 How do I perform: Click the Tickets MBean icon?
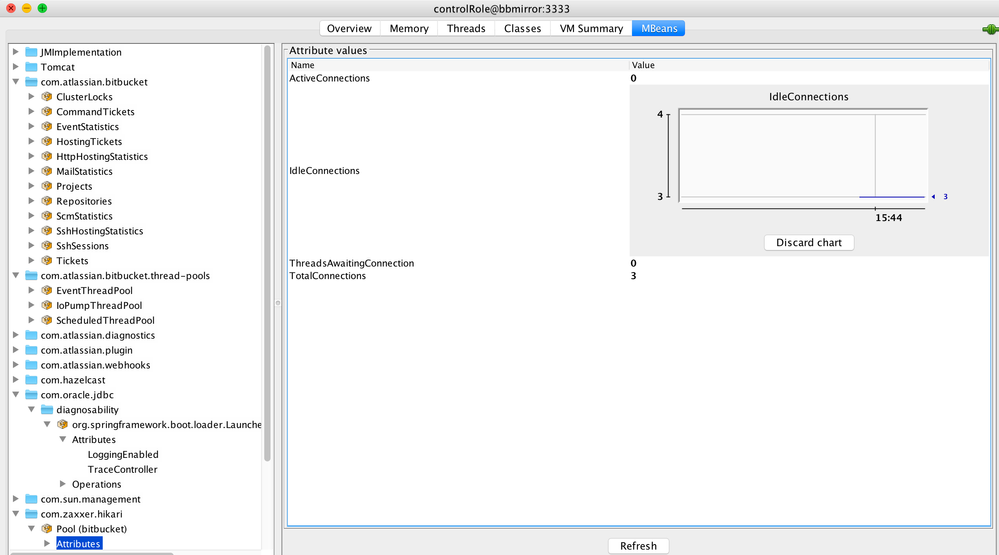click(x=47, y=261)
